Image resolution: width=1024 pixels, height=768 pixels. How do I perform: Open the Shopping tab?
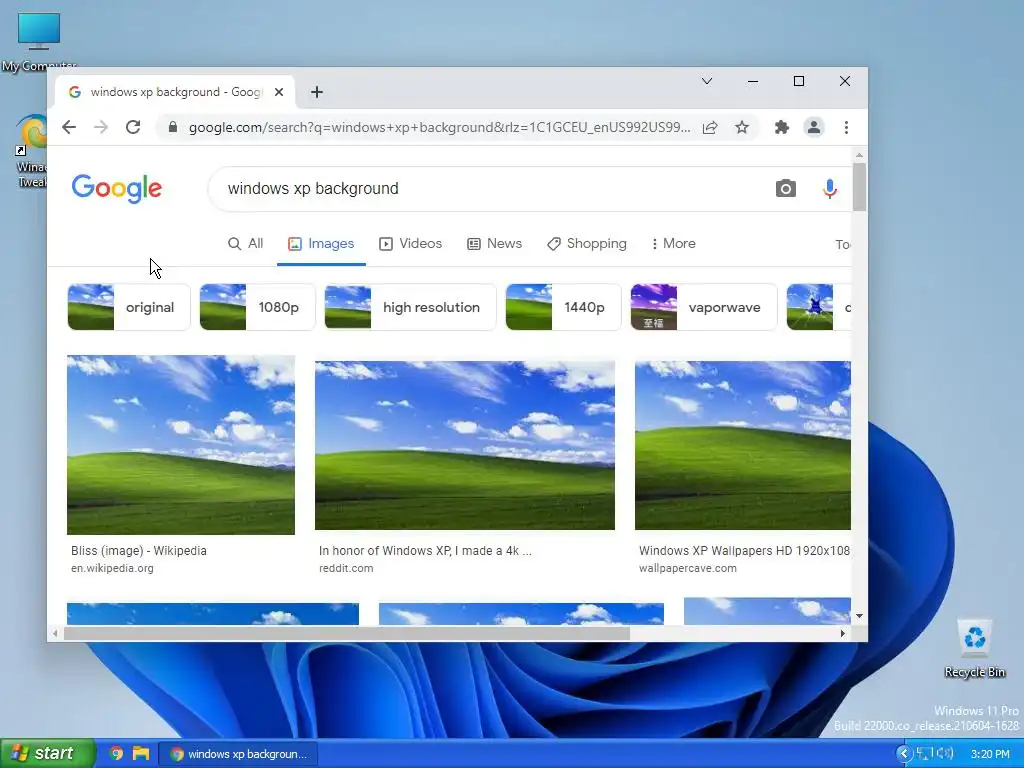(x=586, y=244)
